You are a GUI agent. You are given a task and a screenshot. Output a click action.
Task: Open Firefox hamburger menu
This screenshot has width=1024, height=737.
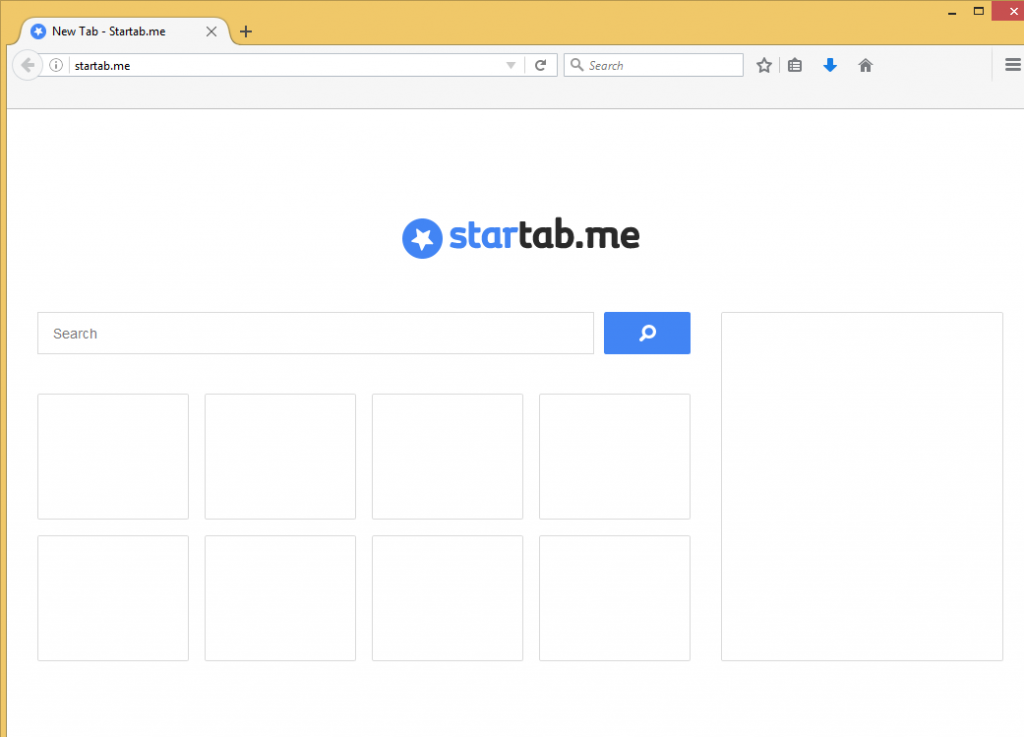tap(1013, 65)
